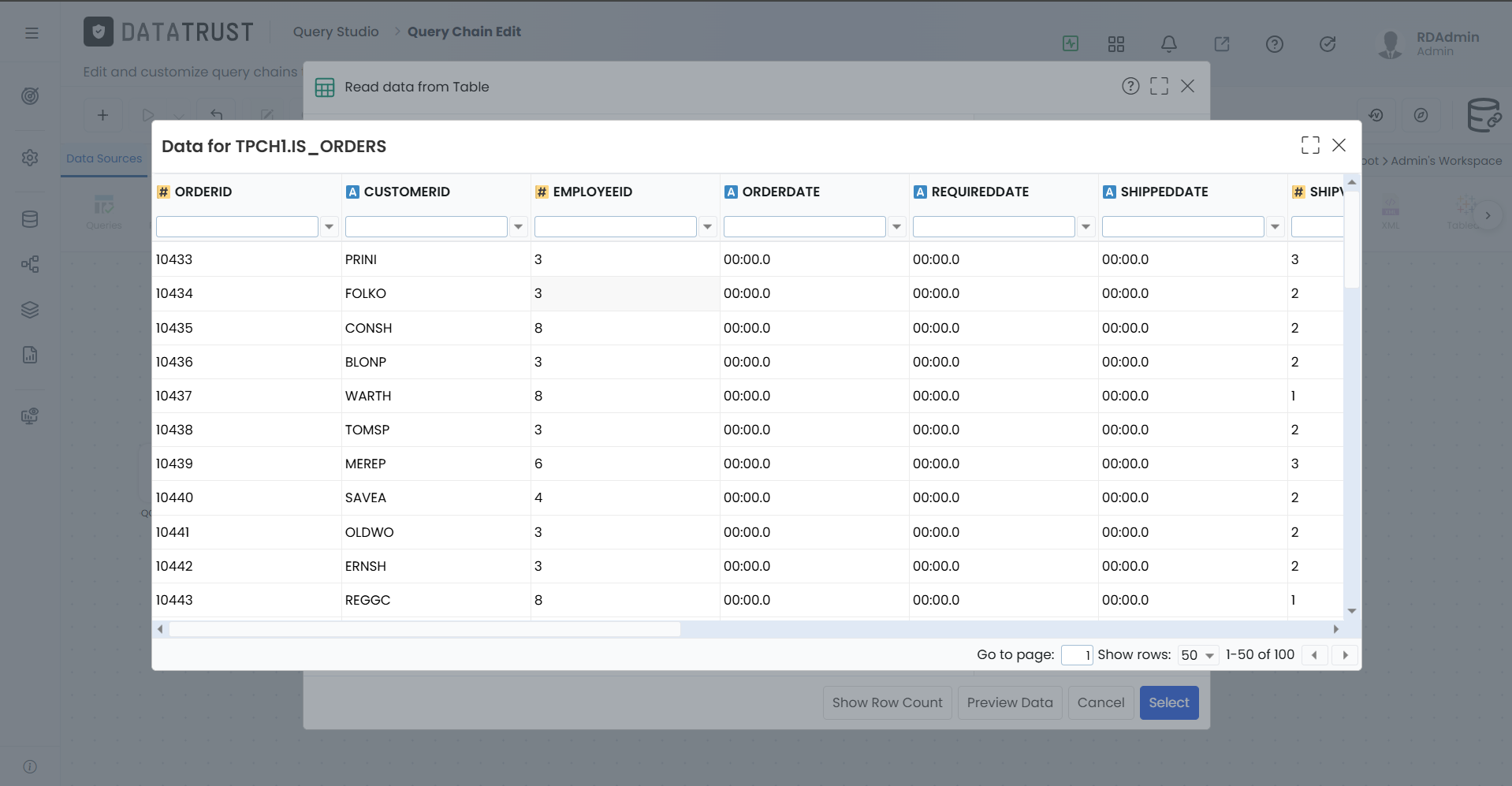Image resolution: width=1512 pixels, height=786 pixels.
Task: Click the add plus toolbar button
Action: 103,115
